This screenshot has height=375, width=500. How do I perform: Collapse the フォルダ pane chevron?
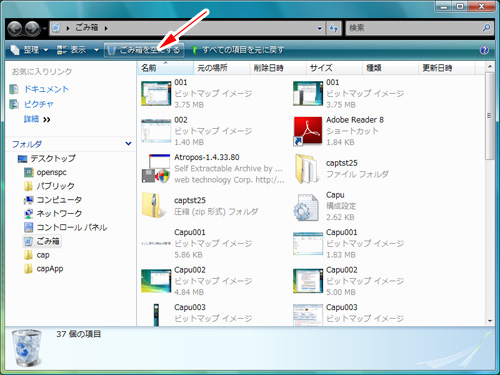click(x=128, y=144)
